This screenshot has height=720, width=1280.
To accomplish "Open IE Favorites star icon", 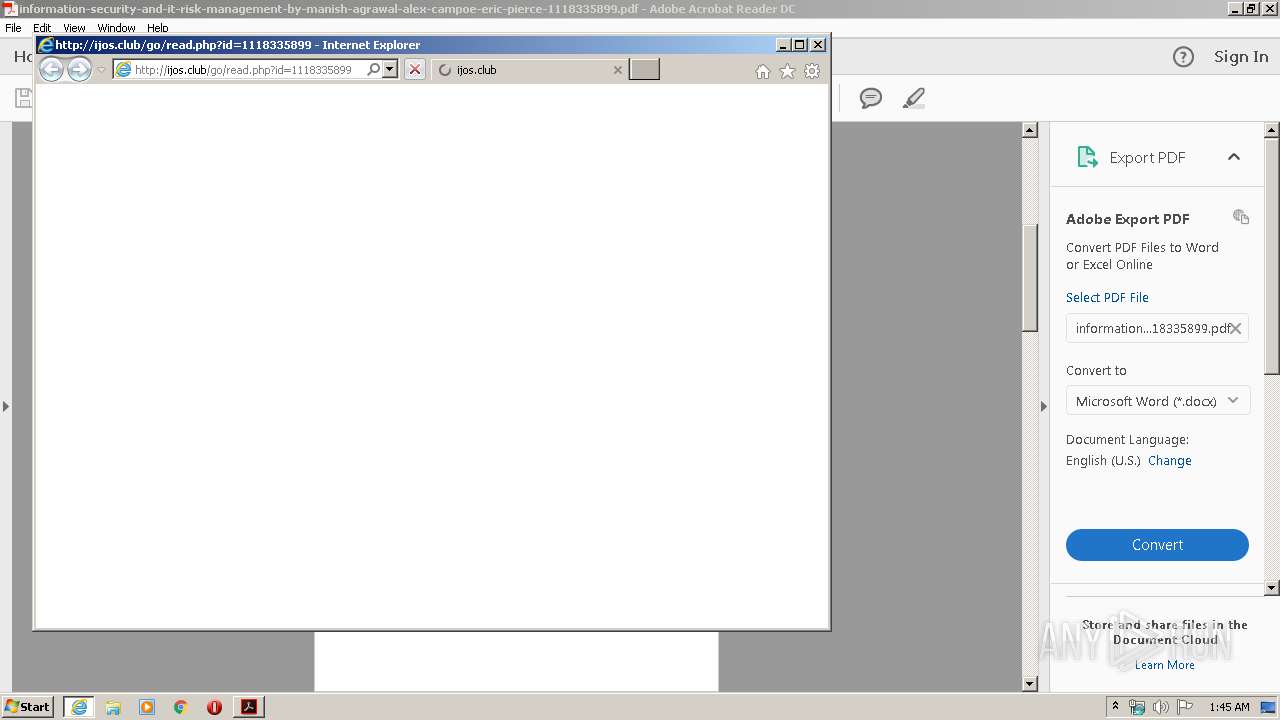I will point(787,71).
